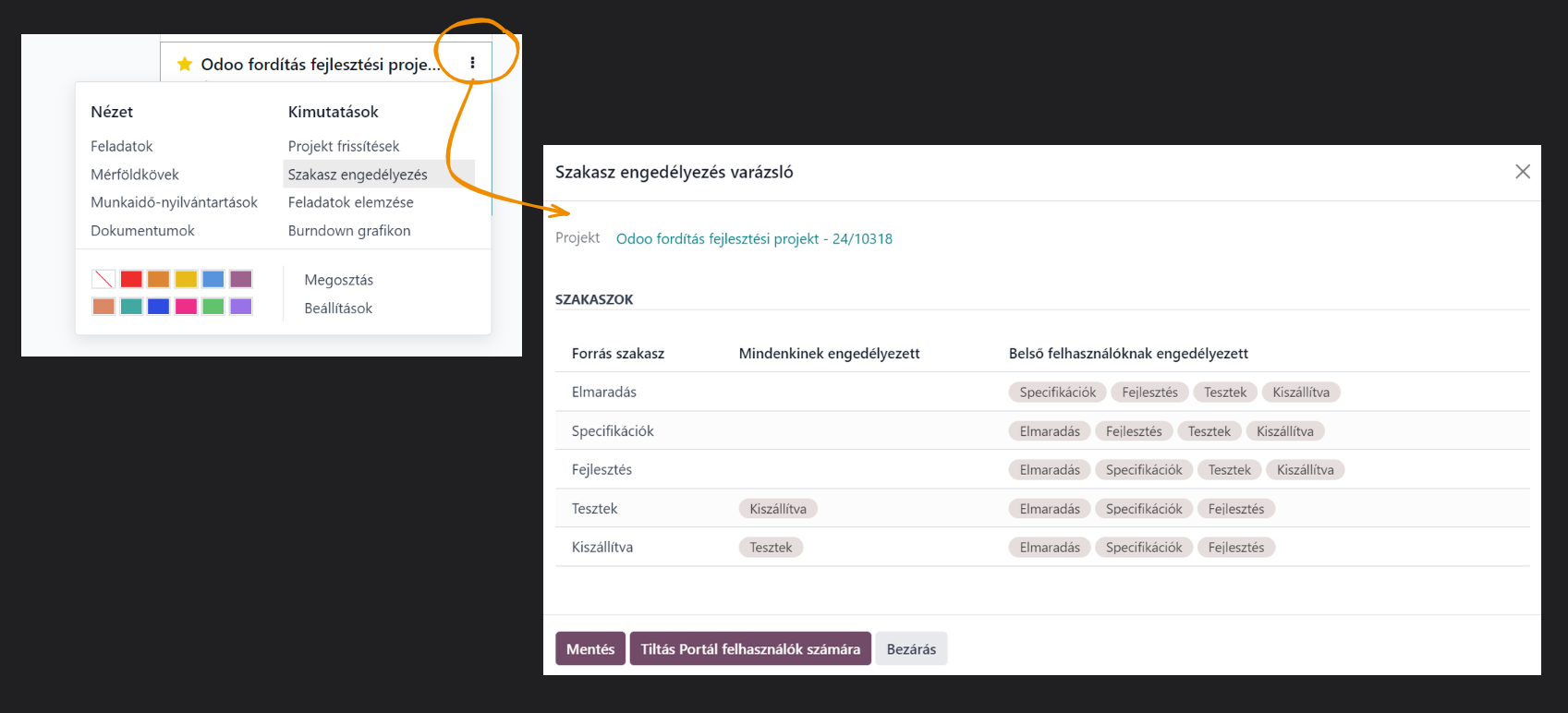Choose Szakasz engedélyezés menu item
Screen dimensions: 1568x713
pyautogui.click(x=379, y=175)
